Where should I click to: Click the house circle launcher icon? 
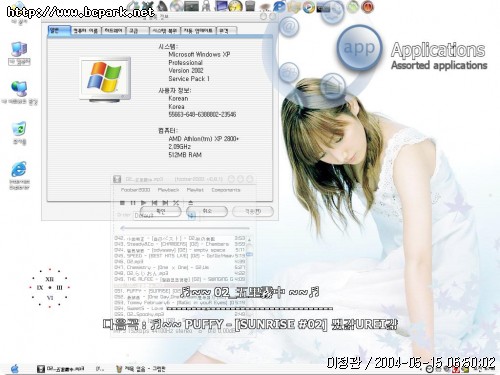[x=332, y=85]
